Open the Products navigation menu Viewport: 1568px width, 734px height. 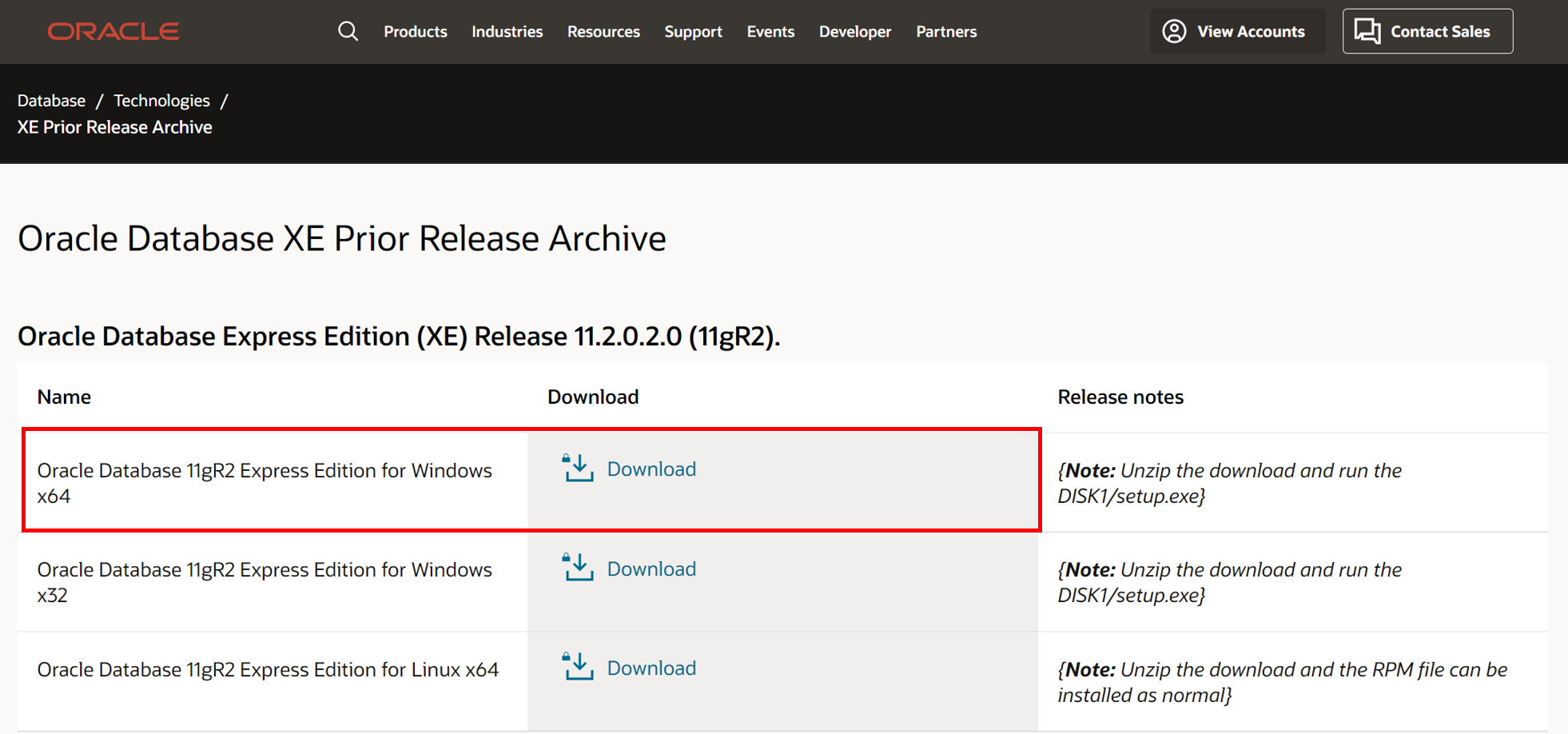(x=415, y=31)
